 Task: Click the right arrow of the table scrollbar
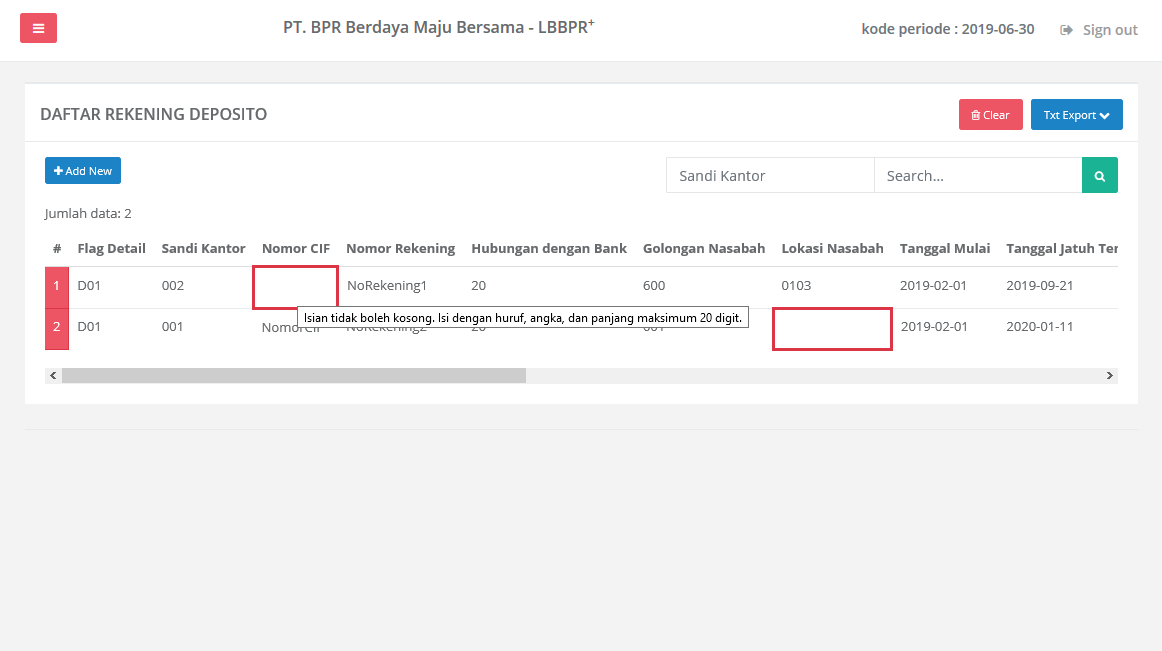tap(1110, 375)
